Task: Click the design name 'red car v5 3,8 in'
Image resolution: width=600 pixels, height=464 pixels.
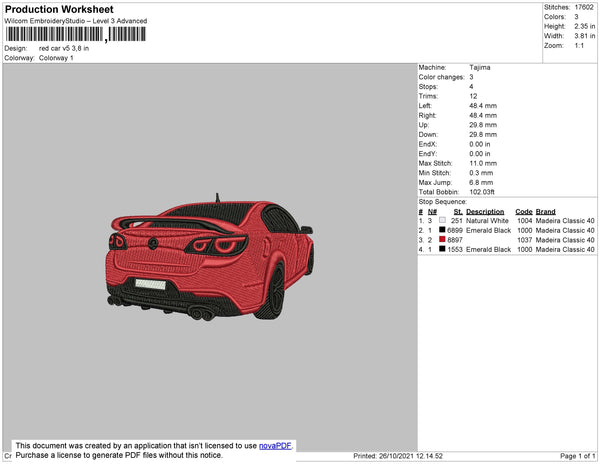Action: [x=64, y=49]
